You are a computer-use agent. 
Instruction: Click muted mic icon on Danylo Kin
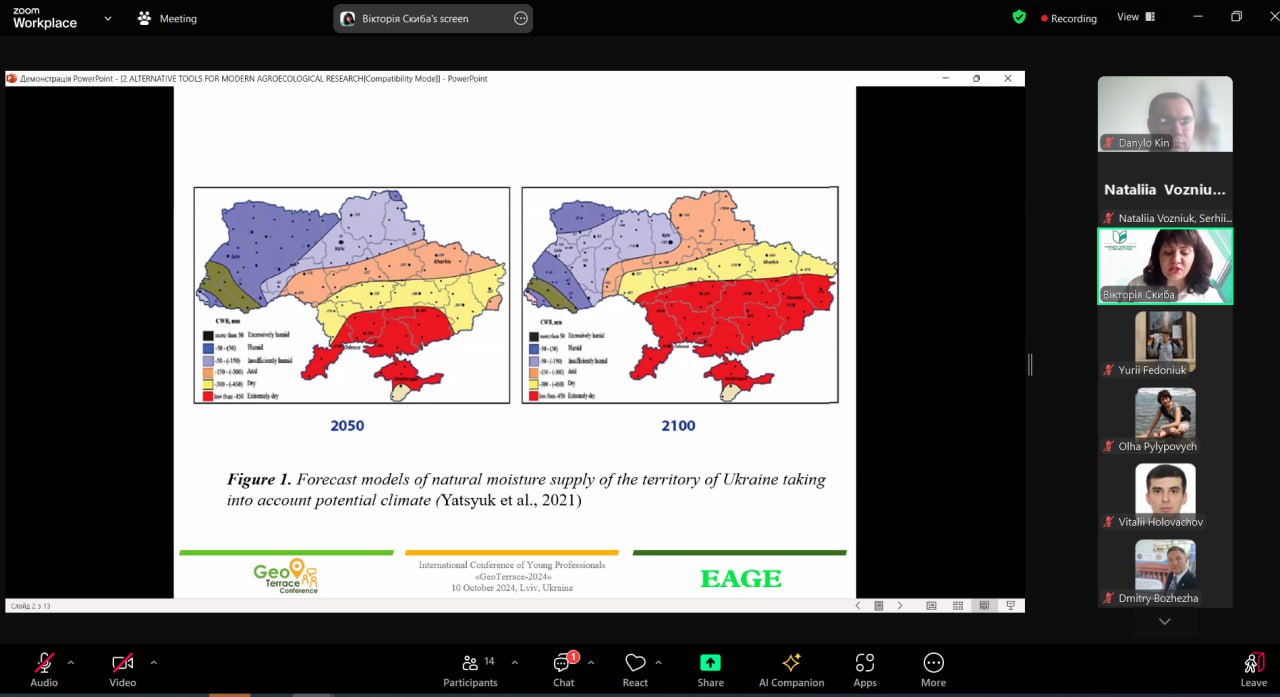[x=1108, y=143]
